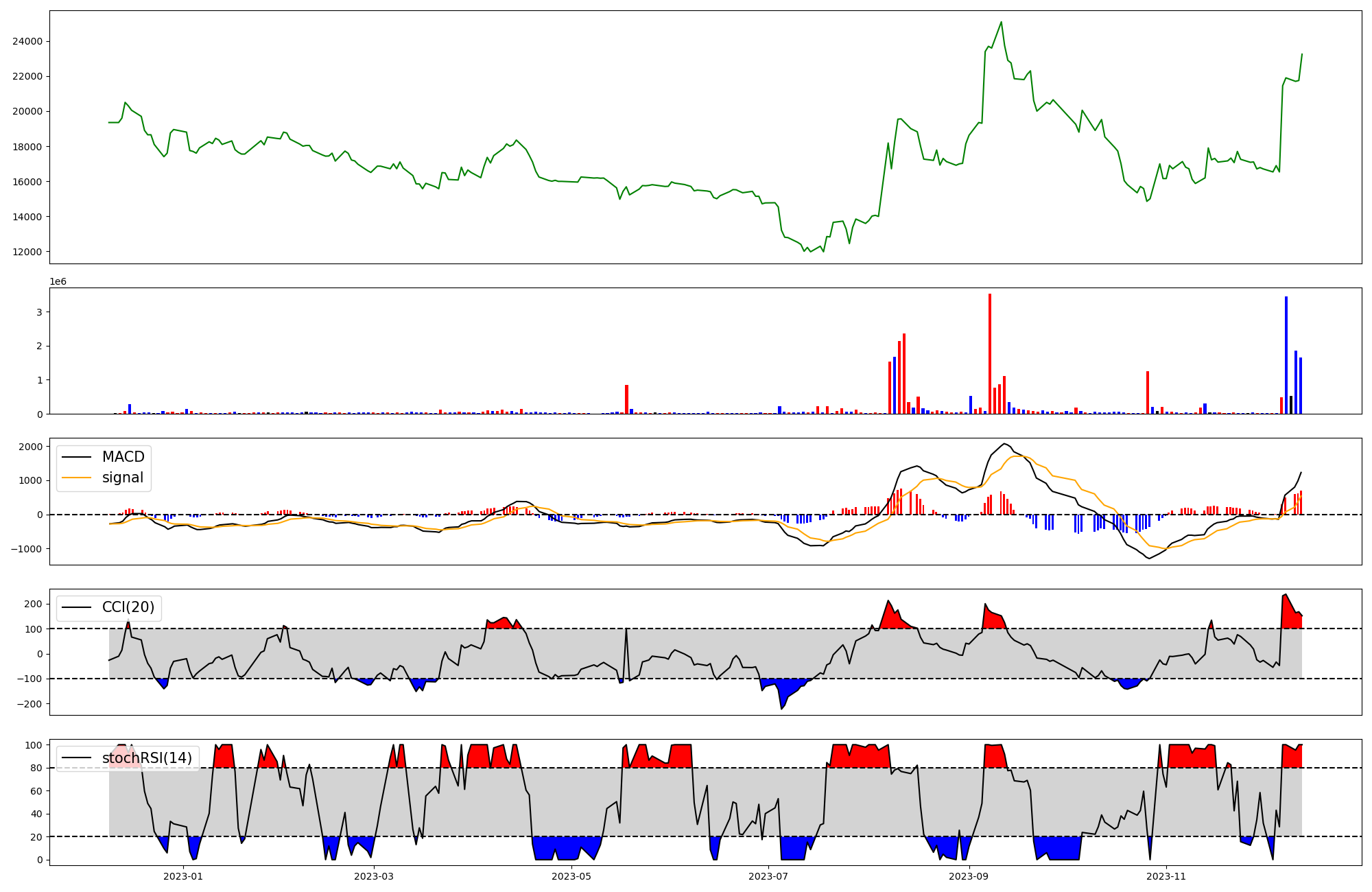Click the 2023-11 date tick label

(x=1166, y=876)
